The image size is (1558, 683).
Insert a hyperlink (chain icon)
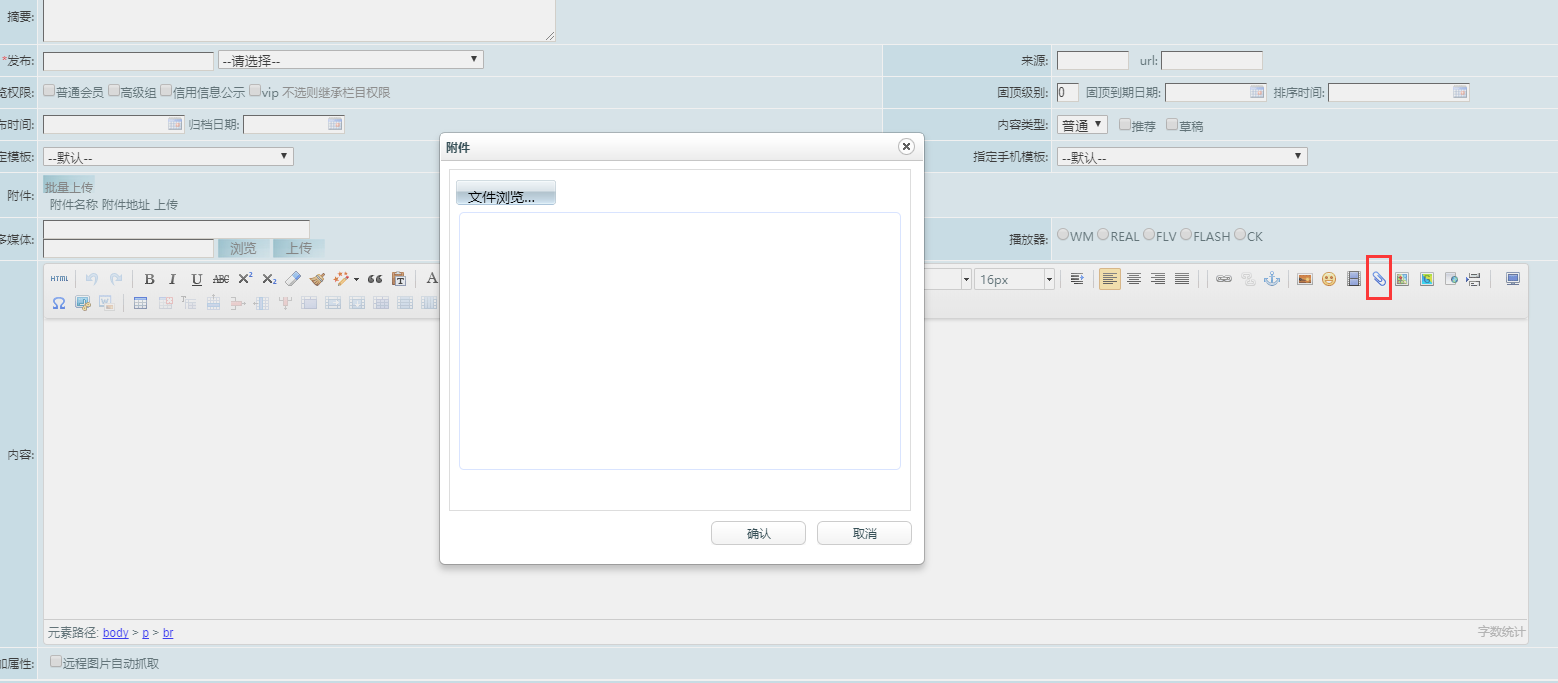pyautogui.click(x=1224, y=279)
